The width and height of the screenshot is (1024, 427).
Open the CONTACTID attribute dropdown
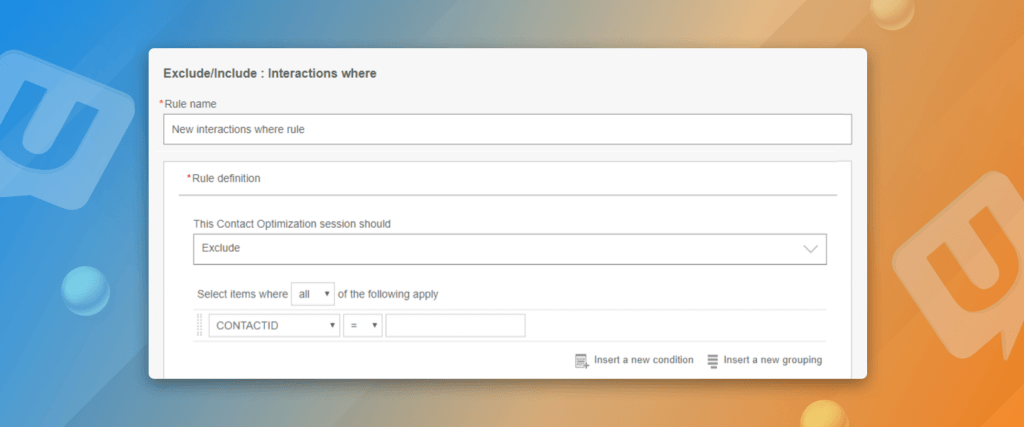coord(273,326)
